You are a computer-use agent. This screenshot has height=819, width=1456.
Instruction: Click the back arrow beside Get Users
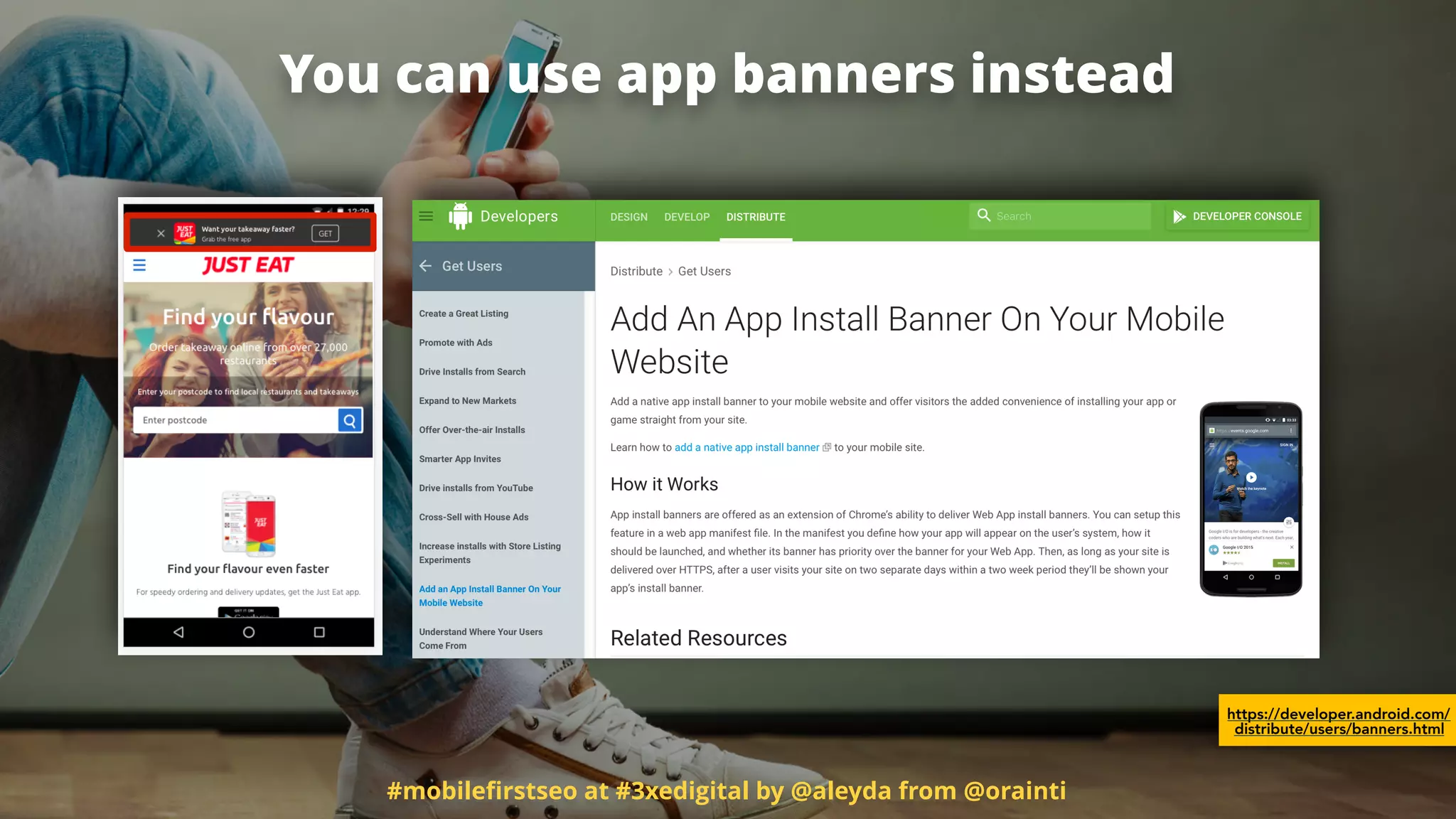click(426, 266)
